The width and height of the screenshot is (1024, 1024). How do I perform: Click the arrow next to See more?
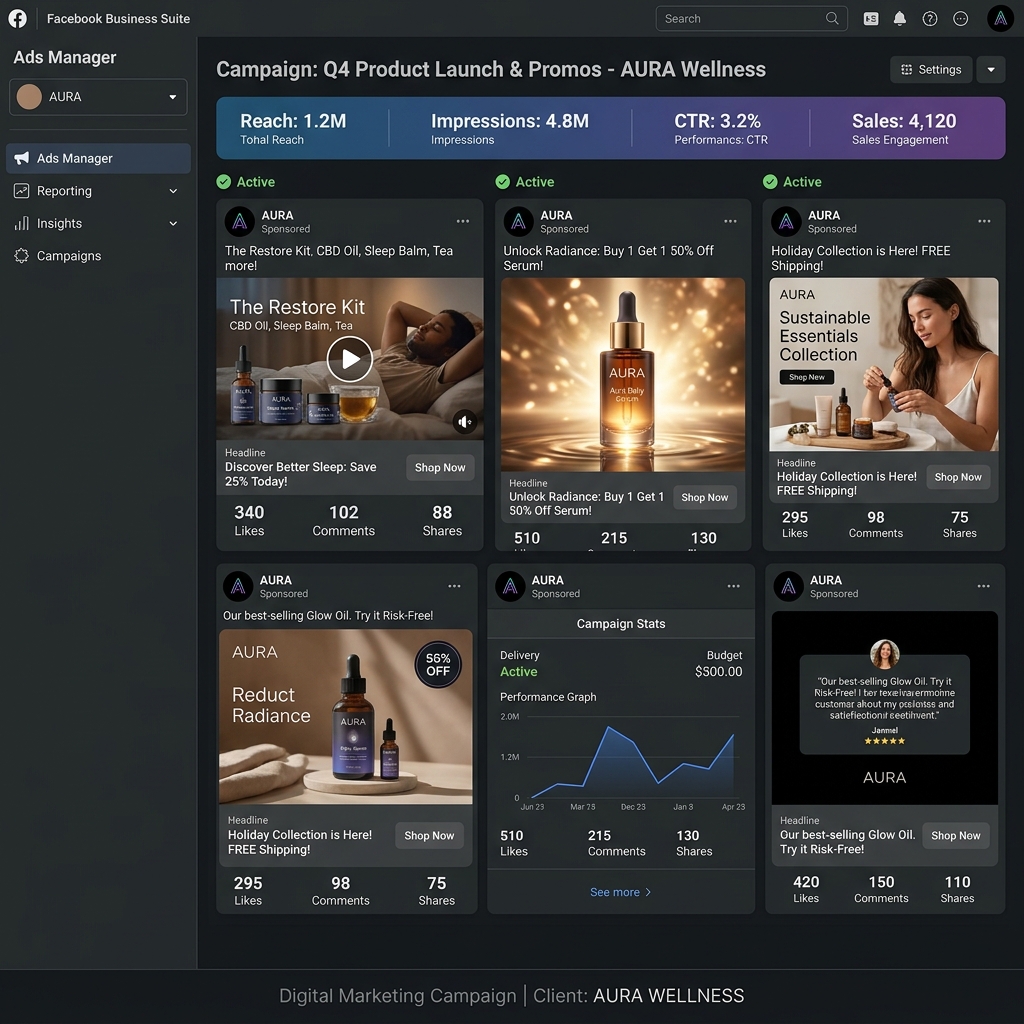[x=648, y=892]
